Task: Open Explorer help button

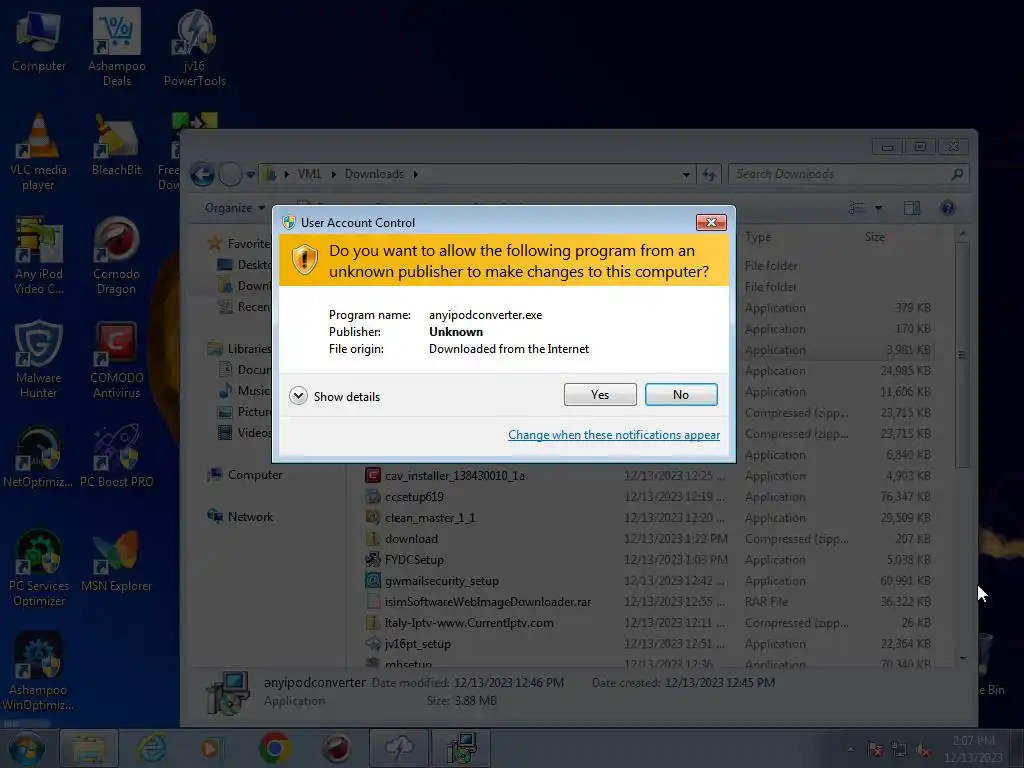Action: [x=948, y=208]
